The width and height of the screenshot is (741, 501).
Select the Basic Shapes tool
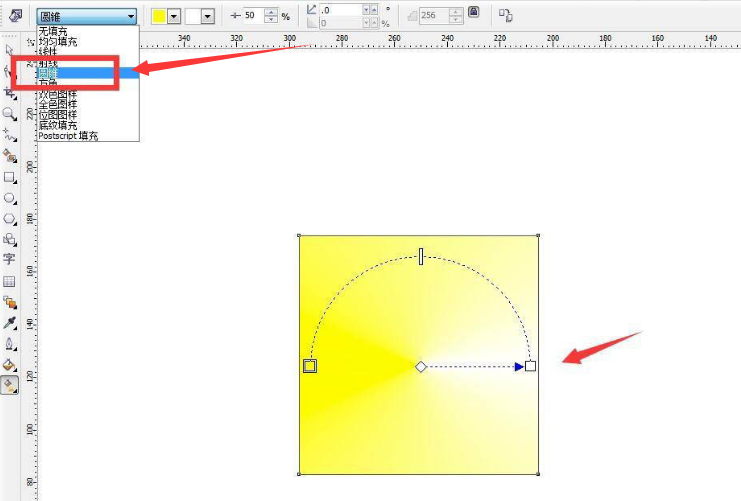click(x=9, y=239)
